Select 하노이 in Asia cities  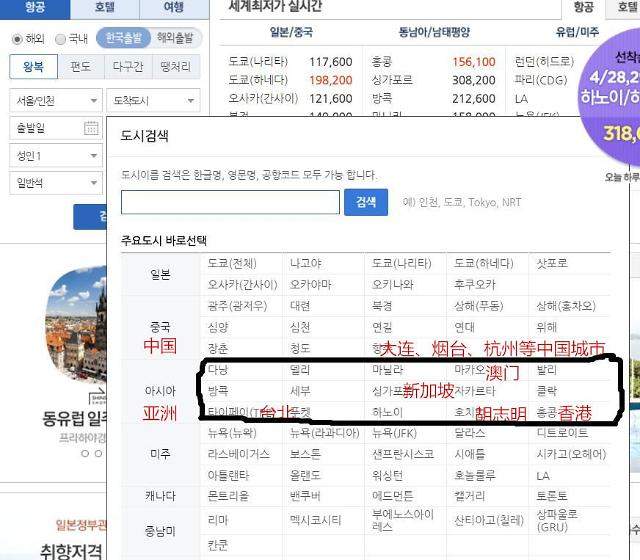[387, 412]
